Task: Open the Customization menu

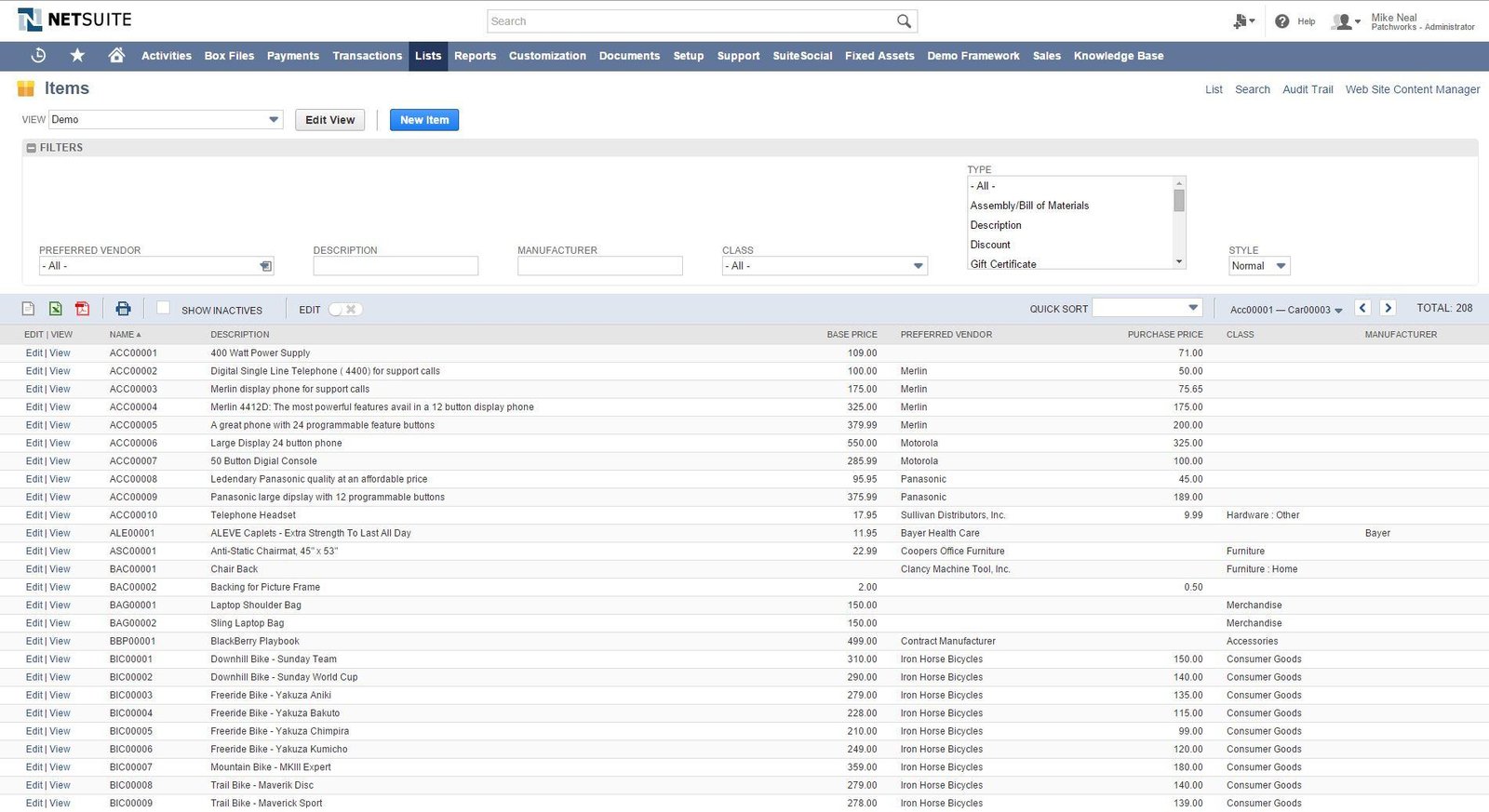Action: (547, 56)
